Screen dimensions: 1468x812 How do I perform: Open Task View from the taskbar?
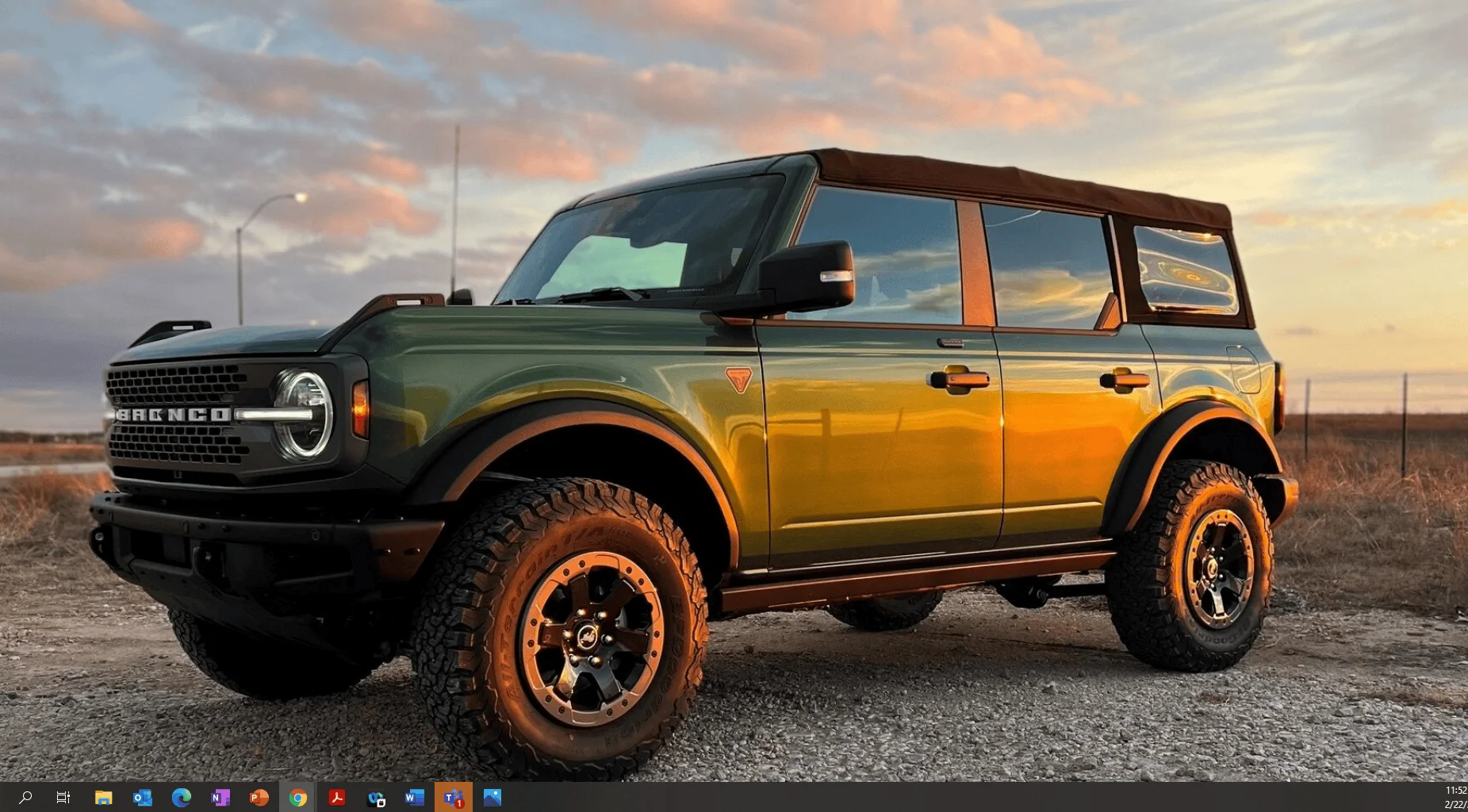pyautogui.click(x=63, y=797)
